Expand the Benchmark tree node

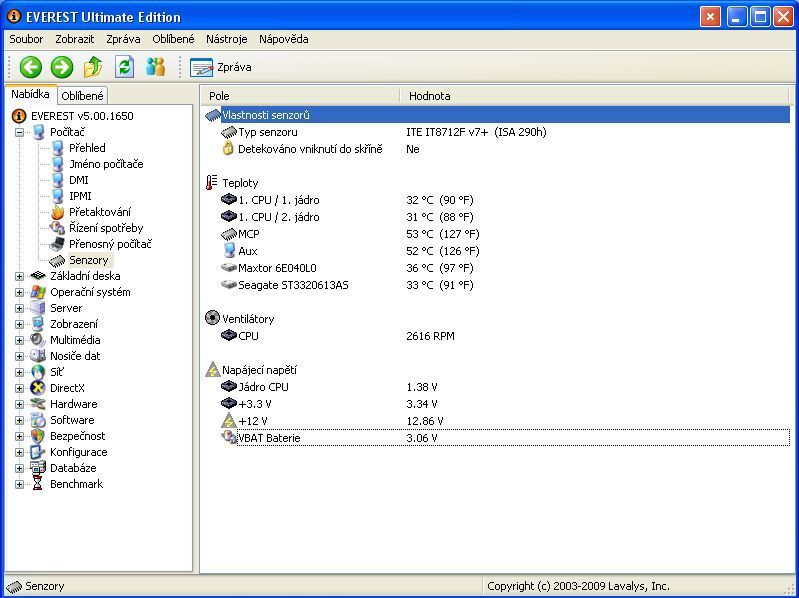point(19,484)
